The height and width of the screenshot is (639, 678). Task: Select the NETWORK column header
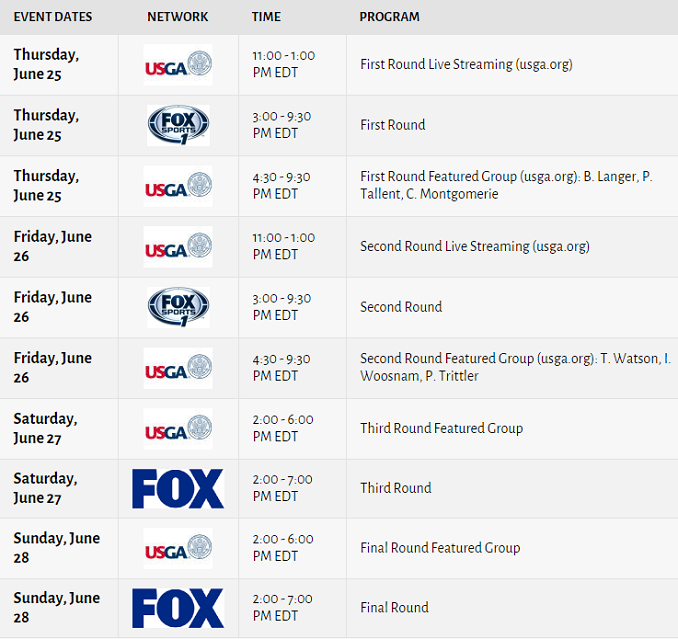(177, 17)
